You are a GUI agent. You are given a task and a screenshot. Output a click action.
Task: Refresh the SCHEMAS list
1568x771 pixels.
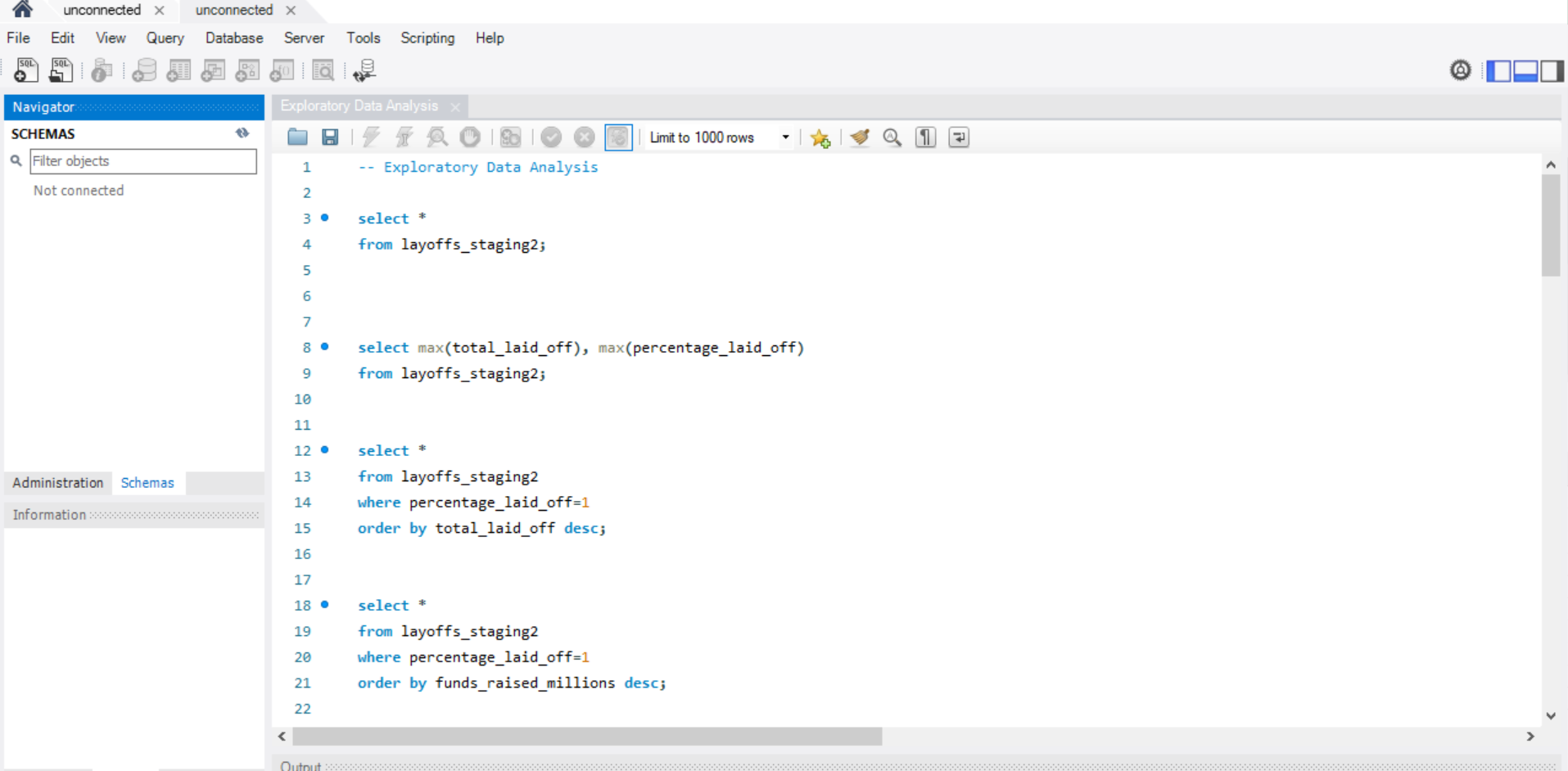pos(242,133)
